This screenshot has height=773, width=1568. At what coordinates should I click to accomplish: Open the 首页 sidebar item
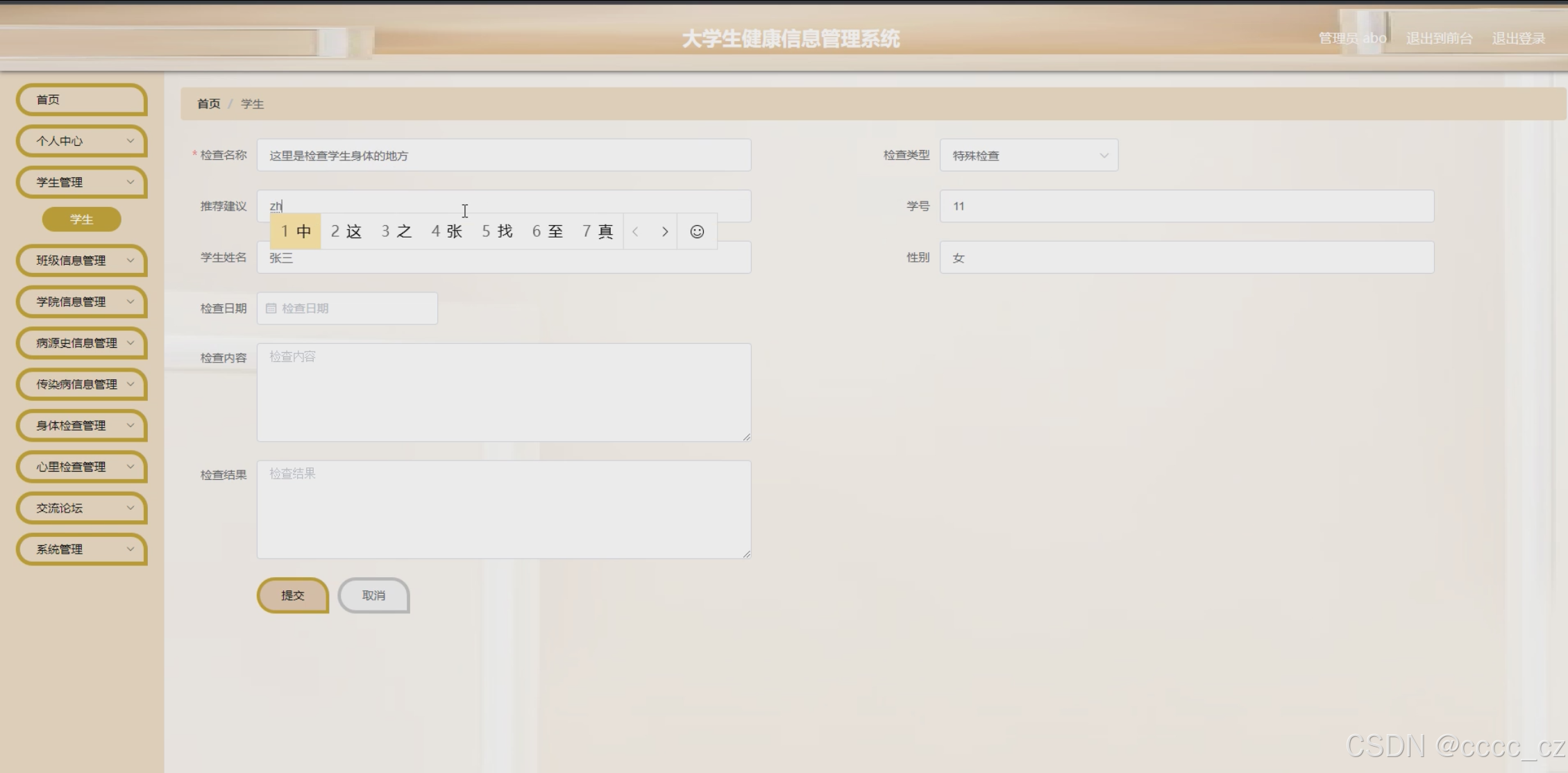click(x=81, y=100)
